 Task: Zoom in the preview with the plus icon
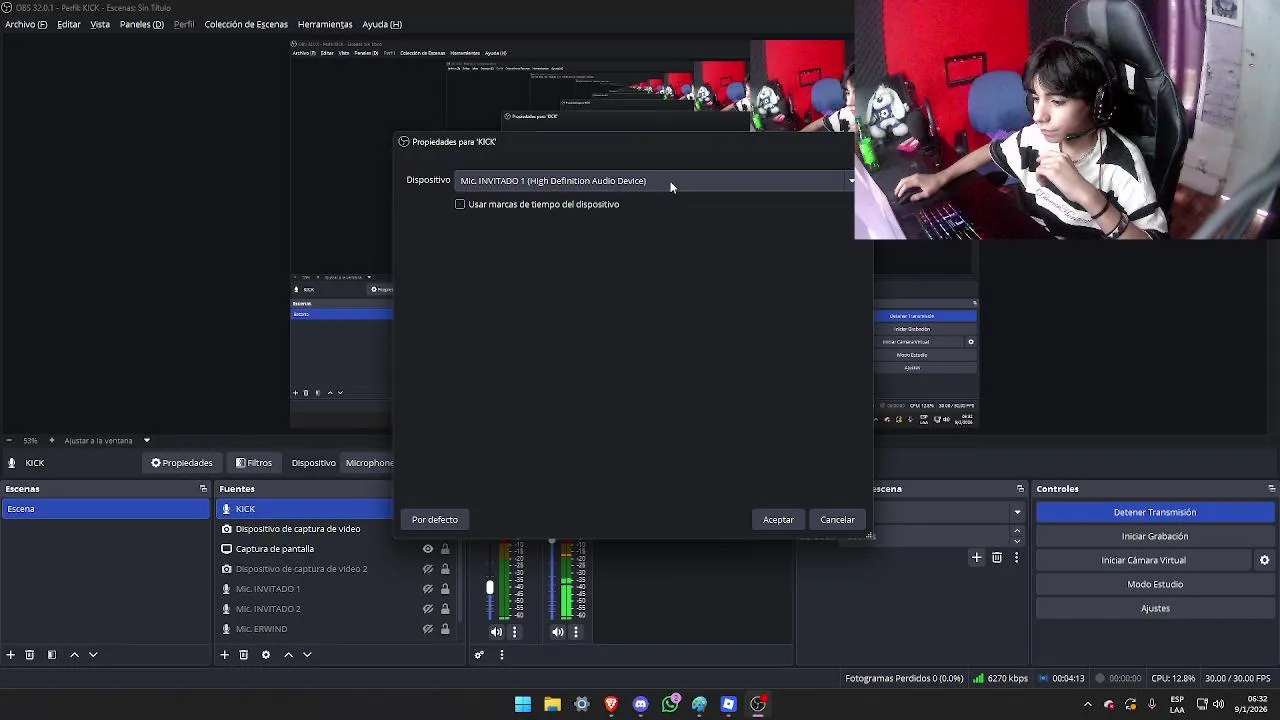click(x=51, y=440)
